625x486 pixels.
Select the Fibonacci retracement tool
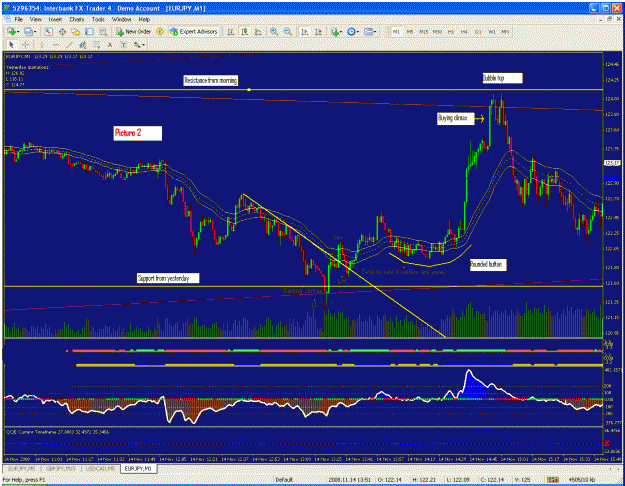[x=96, y=45]
